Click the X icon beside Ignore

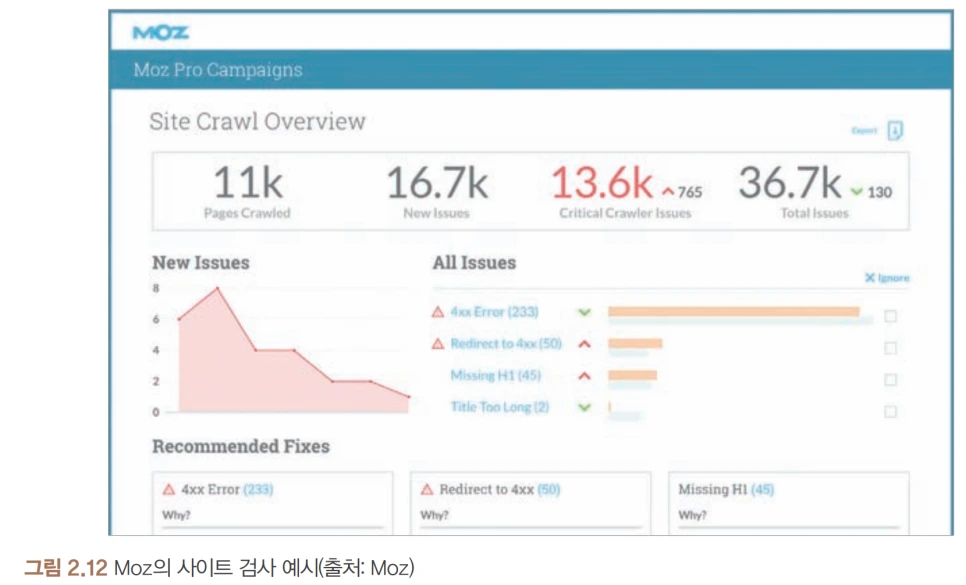tap(870, 278)
